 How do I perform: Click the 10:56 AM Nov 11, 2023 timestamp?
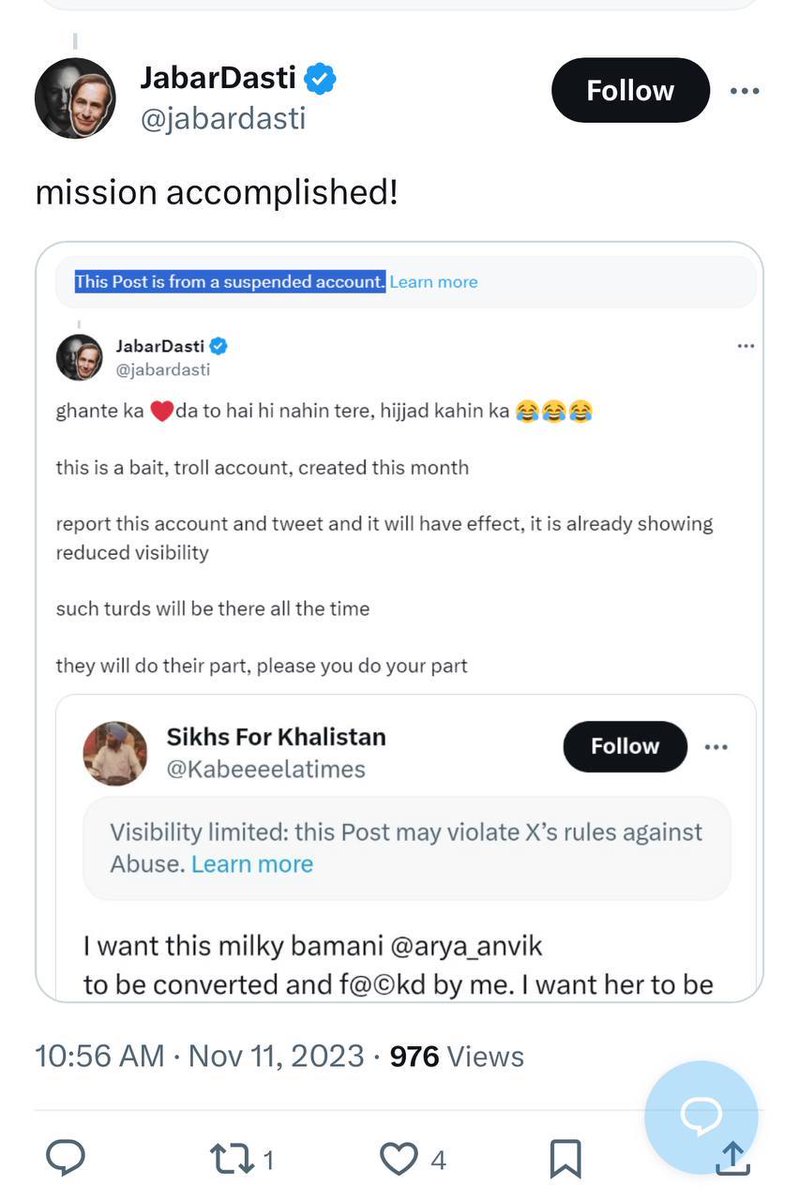click(x=199, y=1056)
